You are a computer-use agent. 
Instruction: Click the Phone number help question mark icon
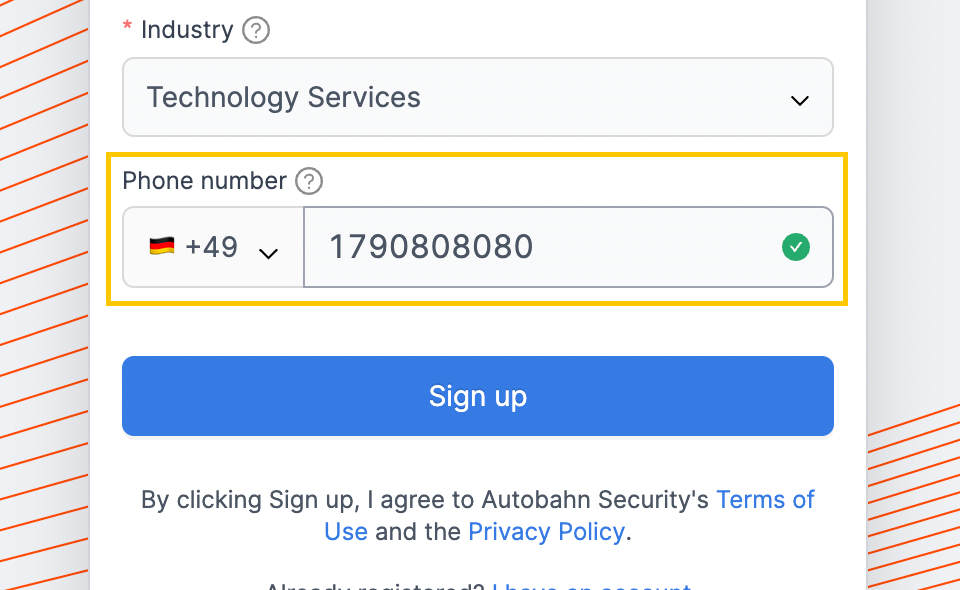pos(309,181)
